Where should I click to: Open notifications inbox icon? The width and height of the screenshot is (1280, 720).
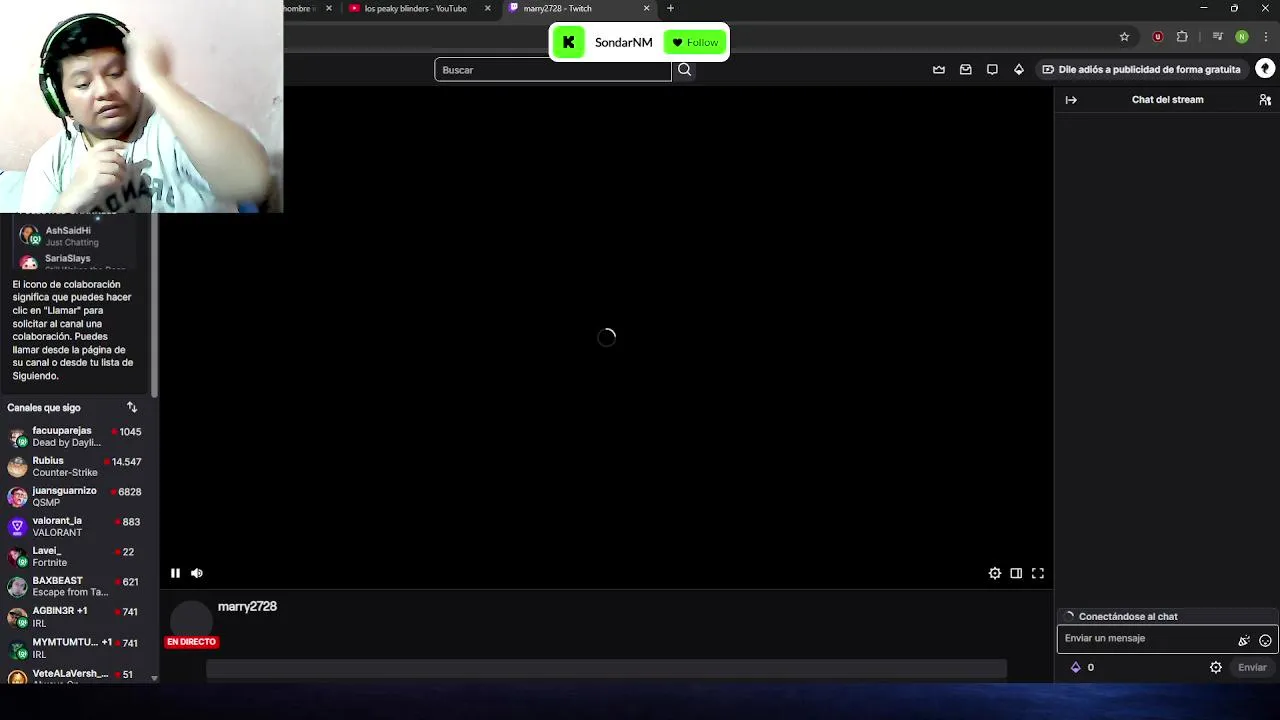[x=965, y=69]
